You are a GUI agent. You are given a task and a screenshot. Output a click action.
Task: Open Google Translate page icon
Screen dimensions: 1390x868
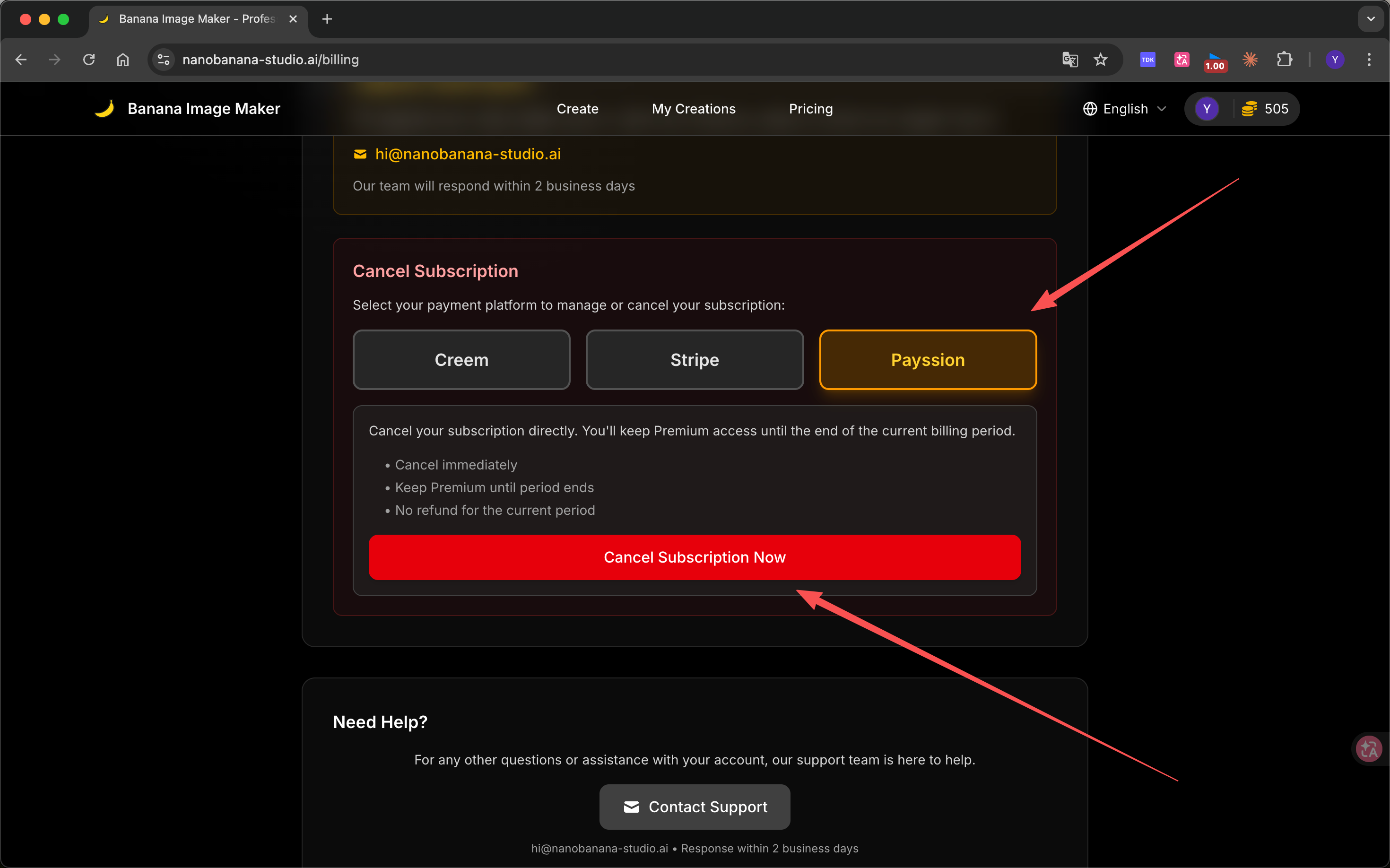coord(1069,60)
